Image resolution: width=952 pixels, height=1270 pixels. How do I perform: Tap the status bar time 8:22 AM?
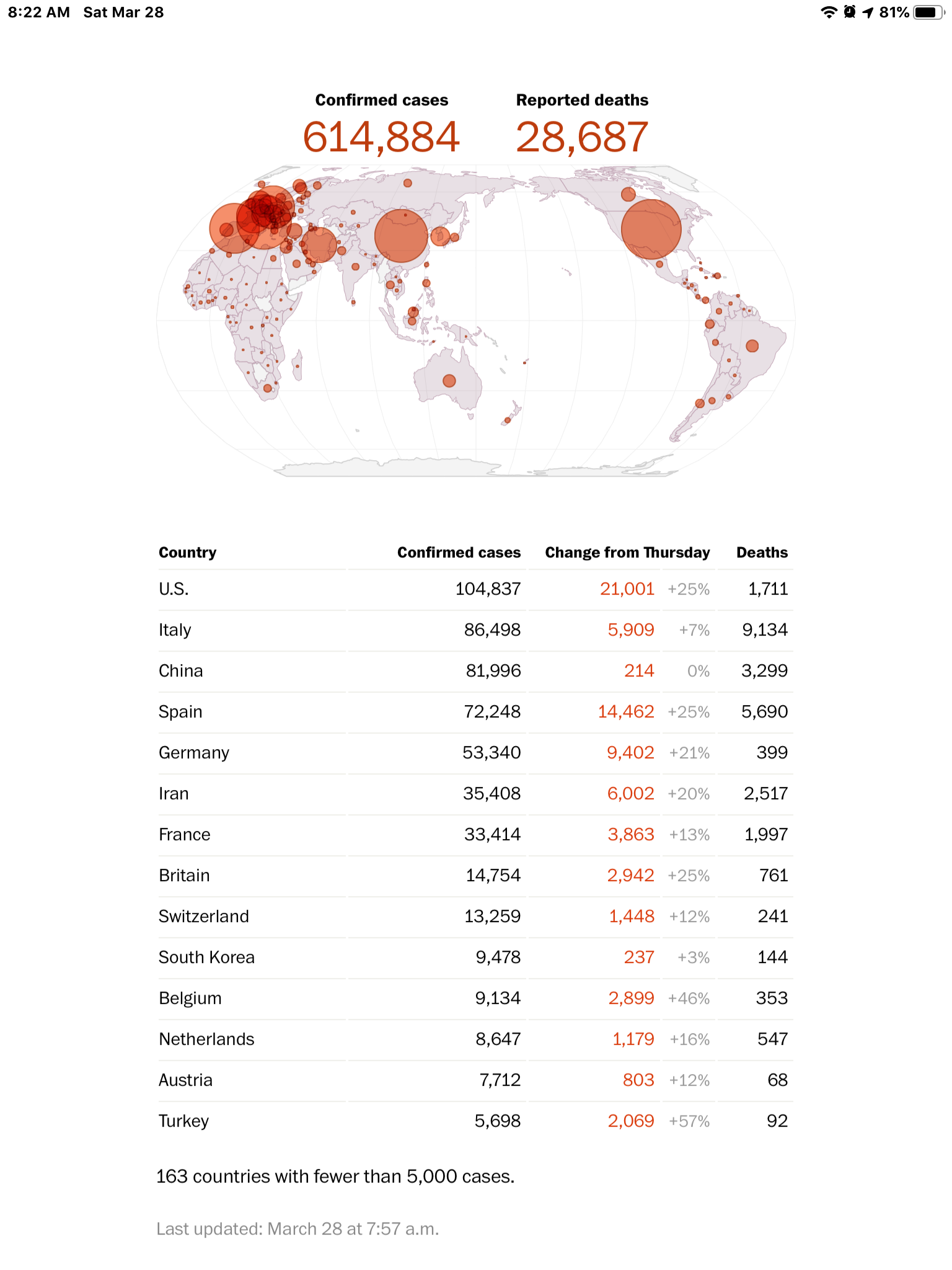(39, 12)
